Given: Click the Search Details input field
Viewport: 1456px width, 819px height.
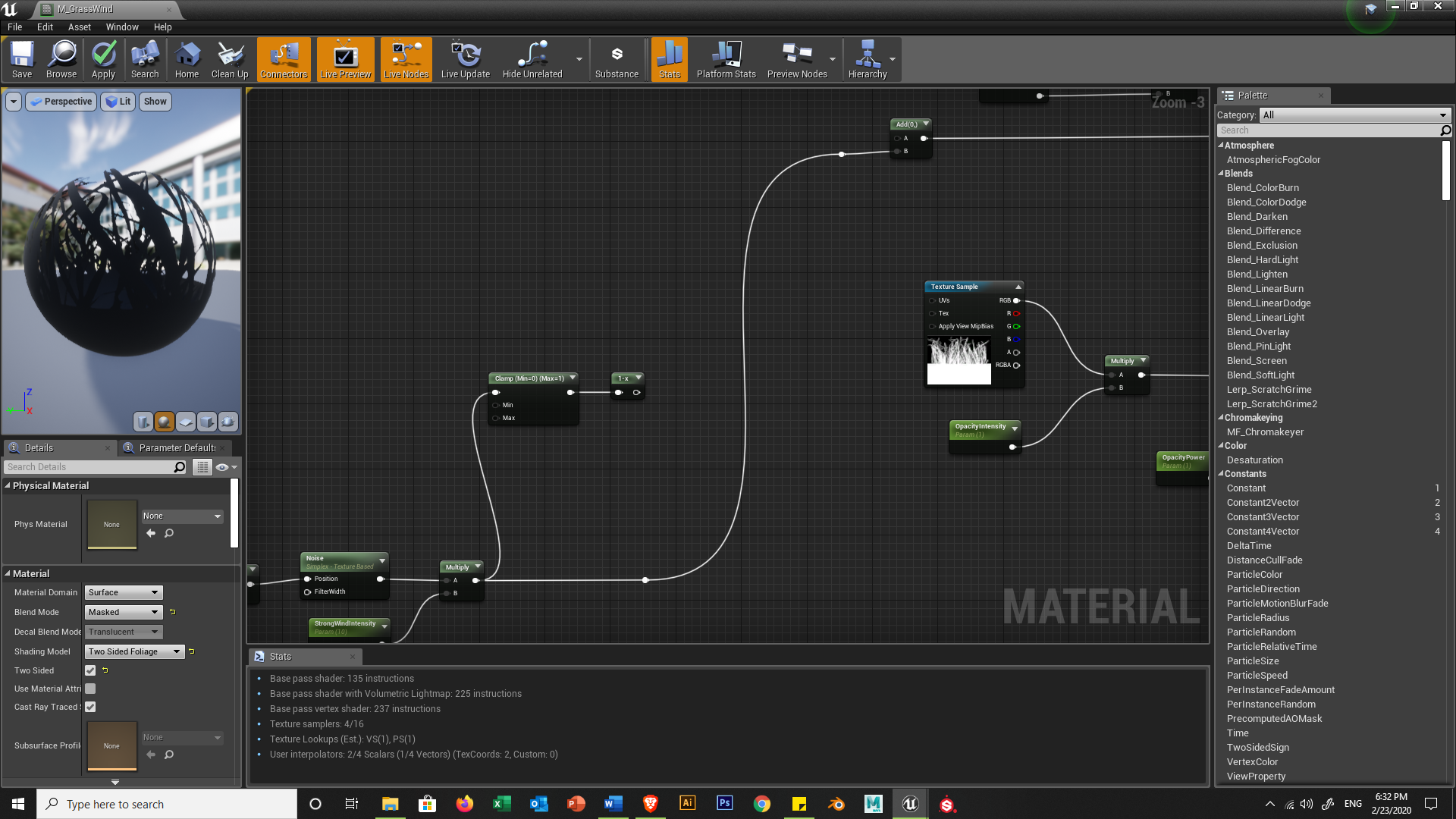Looking at the screenshot, I should [89, 467].
